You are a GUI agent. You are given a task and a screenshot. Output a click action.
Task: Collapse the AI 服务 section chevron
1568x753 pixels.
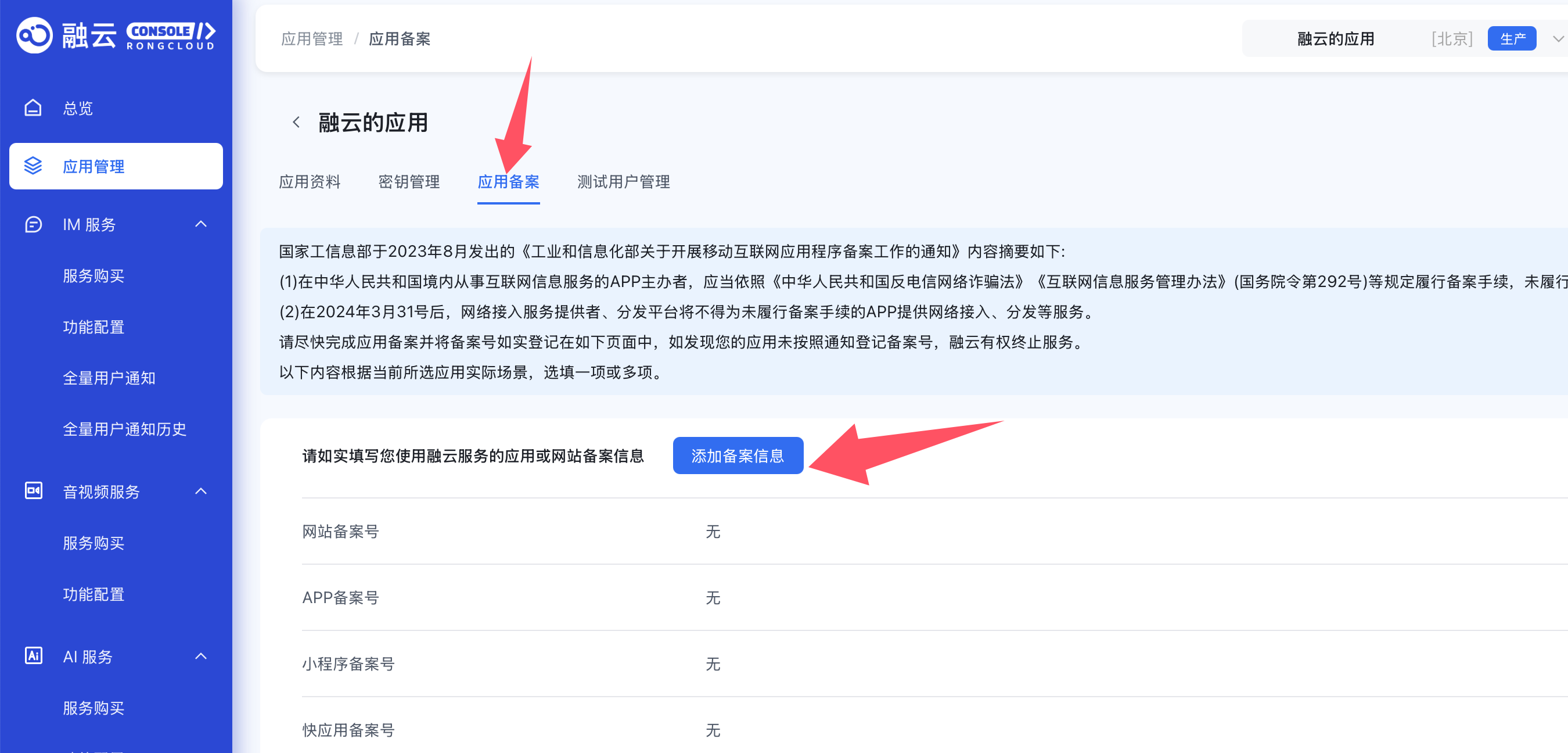click(201, 656)
